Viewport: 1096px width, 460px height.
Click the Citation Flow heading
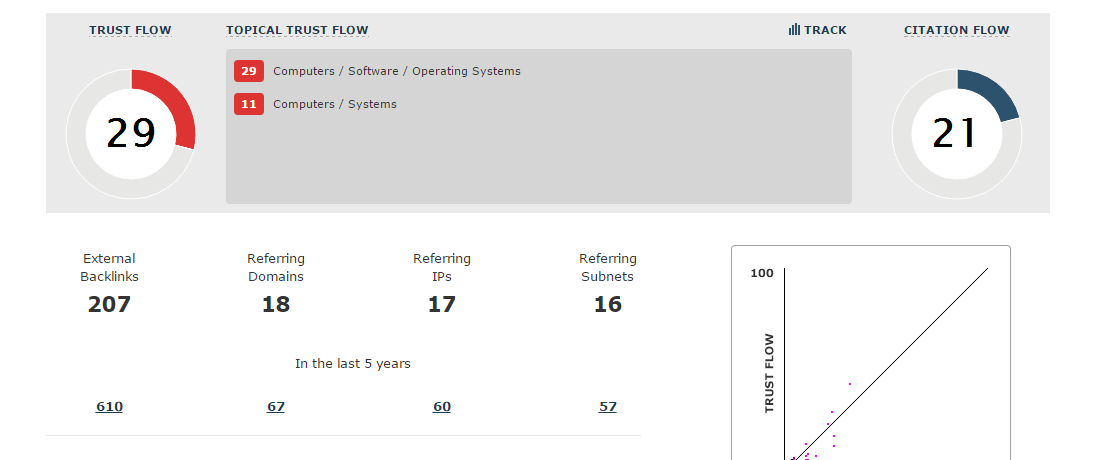click(956, 30)
